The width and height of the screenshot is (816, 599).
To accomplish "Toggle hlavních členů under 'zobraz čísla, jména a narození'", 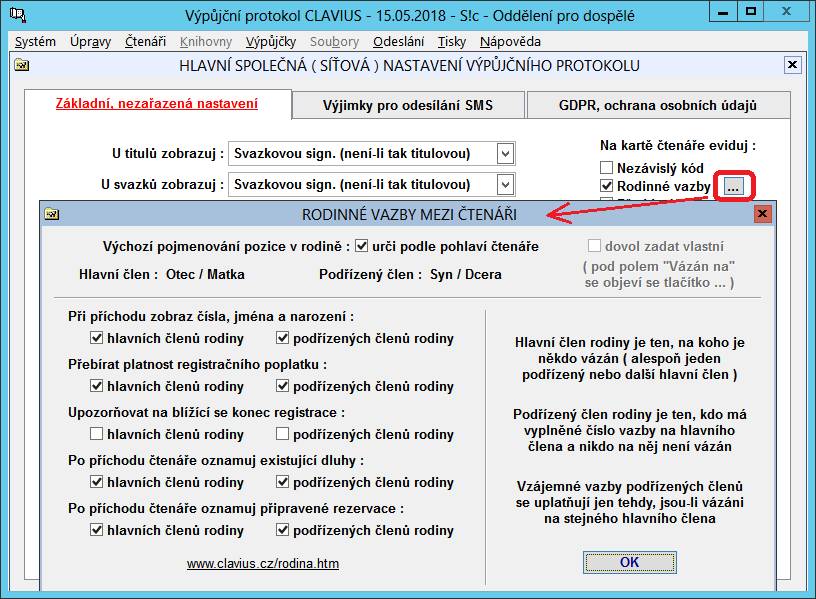I will tap(96, 338).
